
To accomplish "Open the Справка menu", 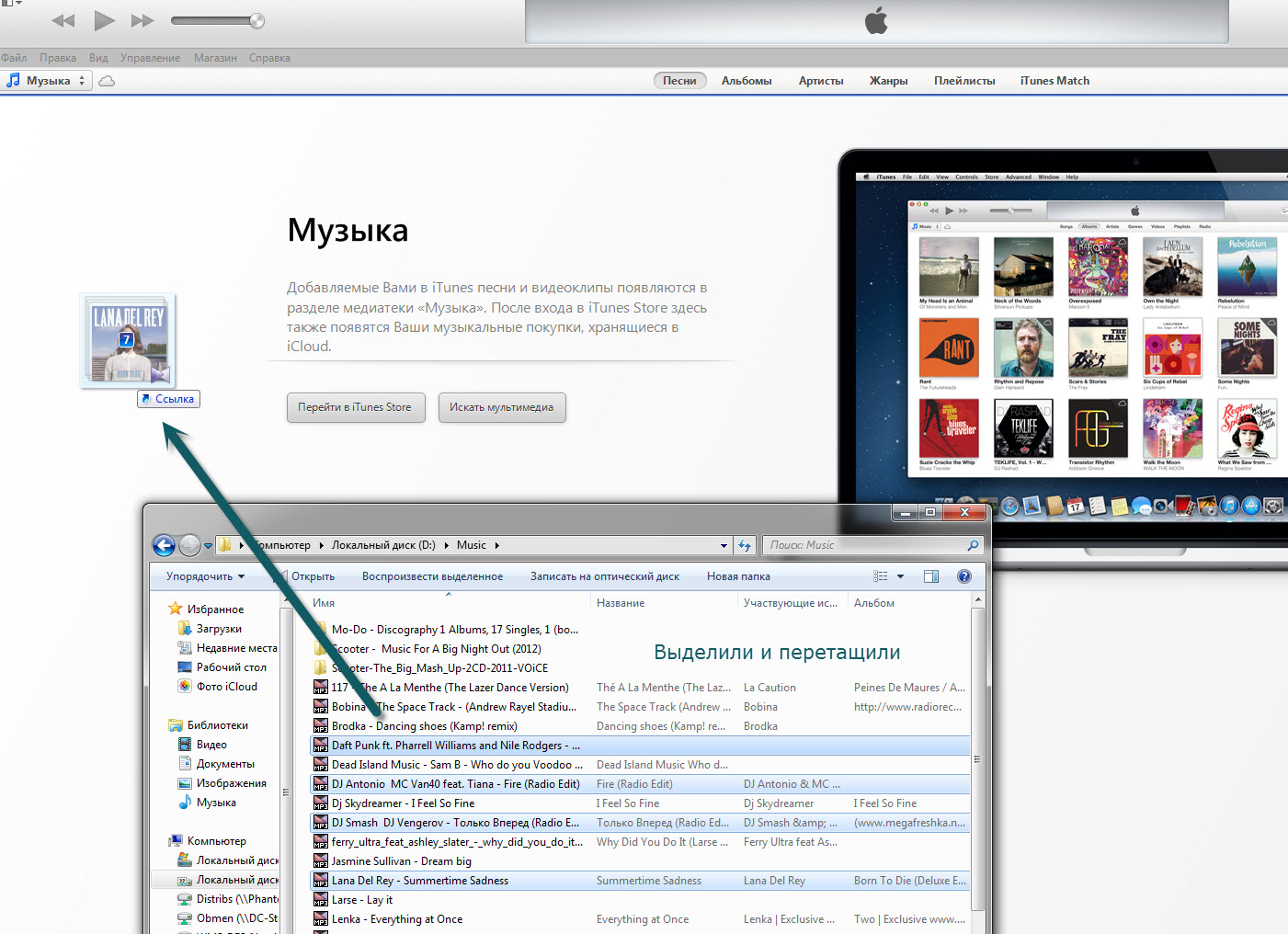I will [269, 58].
